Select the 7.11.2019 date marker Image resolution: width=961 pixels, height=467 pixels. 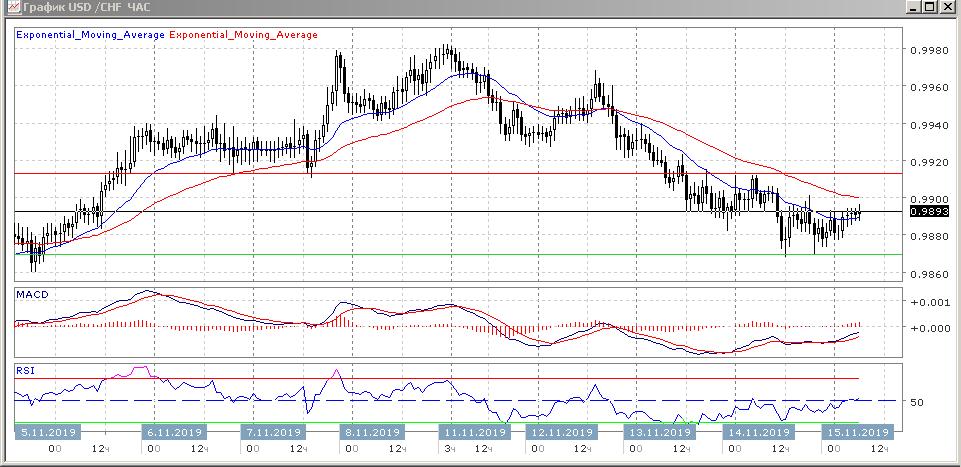tap(273, 433)
